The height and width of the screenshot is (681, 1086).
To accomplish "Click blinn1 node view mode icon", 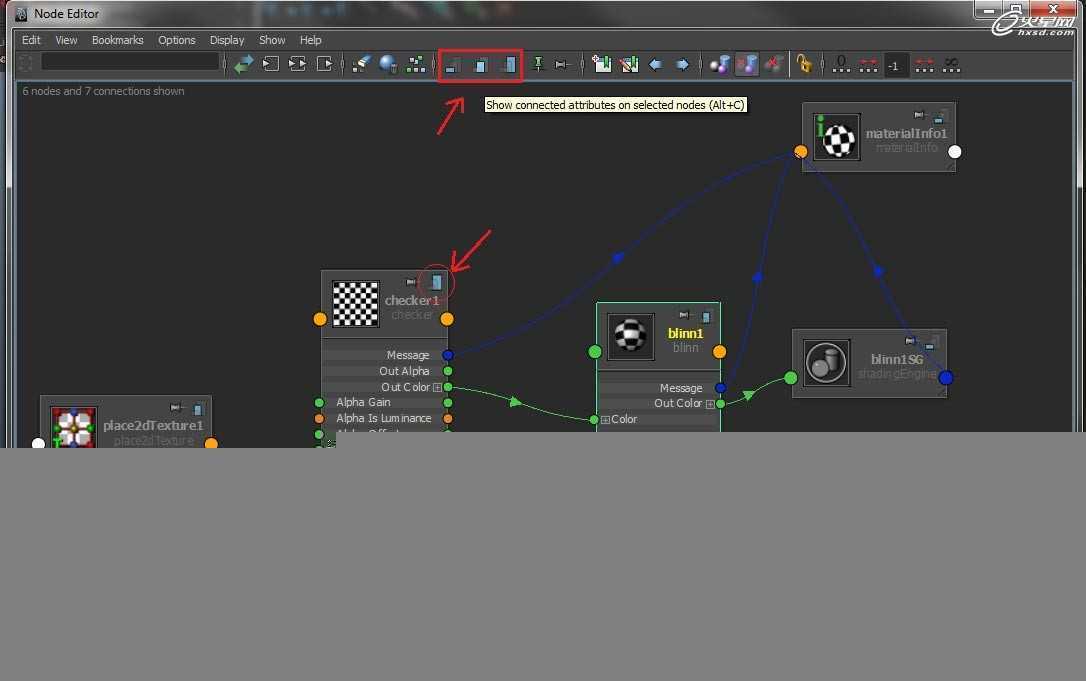I will click(x=706, y=317).
